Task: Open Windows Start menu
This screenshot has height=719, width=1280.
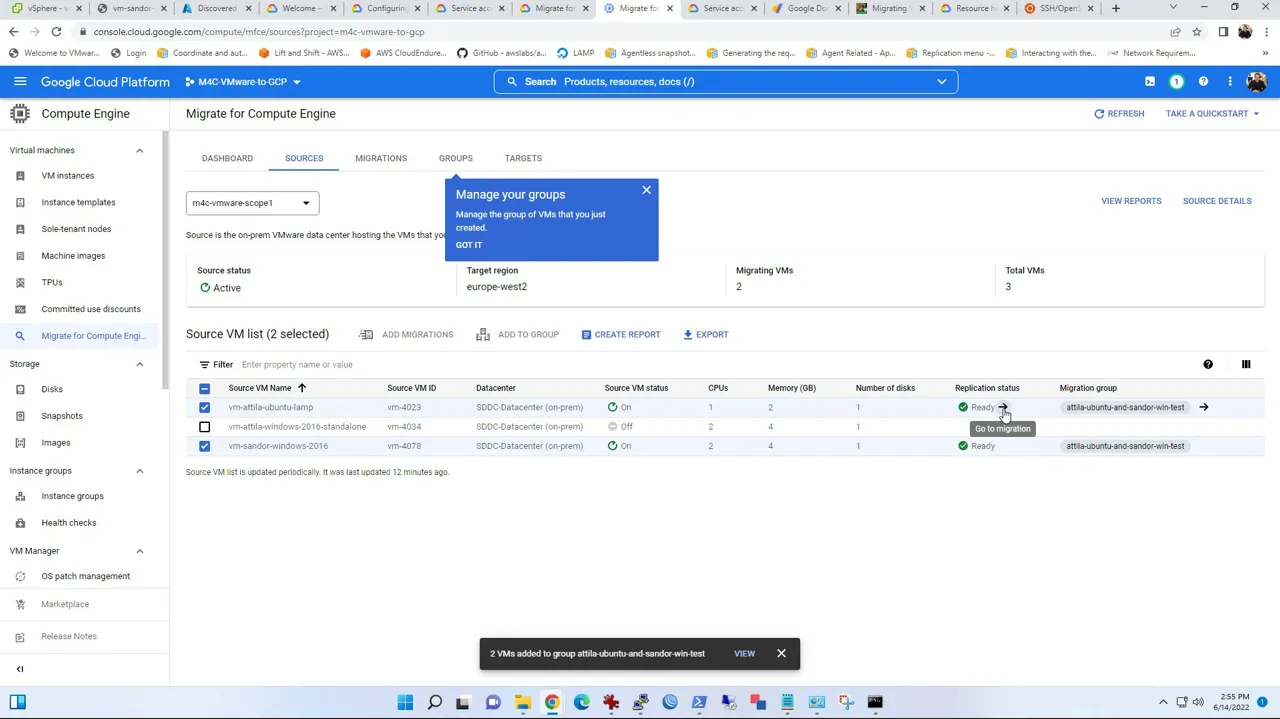Action: [x=405, y=702]
